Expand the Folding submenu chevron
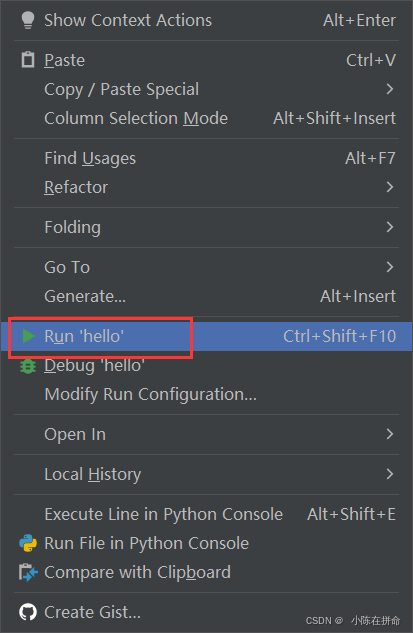The image size is (413, 633). pyautogui.click(x=390, y=227)
